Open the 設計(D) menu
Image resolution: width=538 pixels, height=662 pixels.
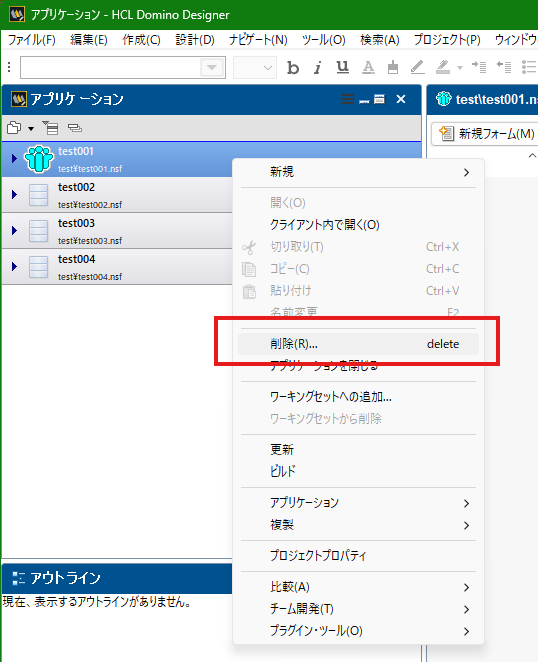pos(195,40)
